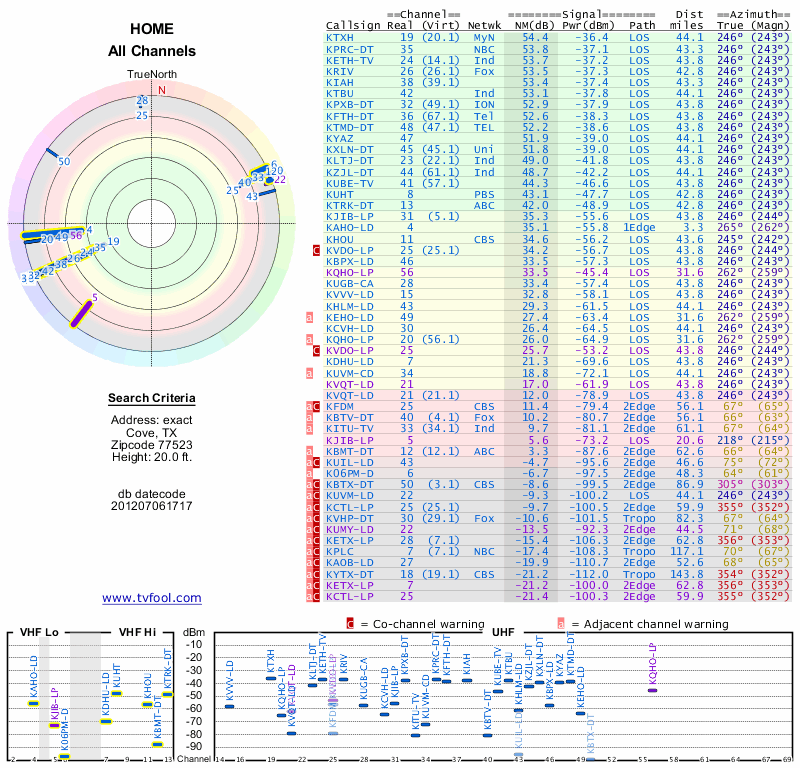800x768 pixels.
Task: Select KTRK-DT in the callsign table
Action: (x=349, y=206)
